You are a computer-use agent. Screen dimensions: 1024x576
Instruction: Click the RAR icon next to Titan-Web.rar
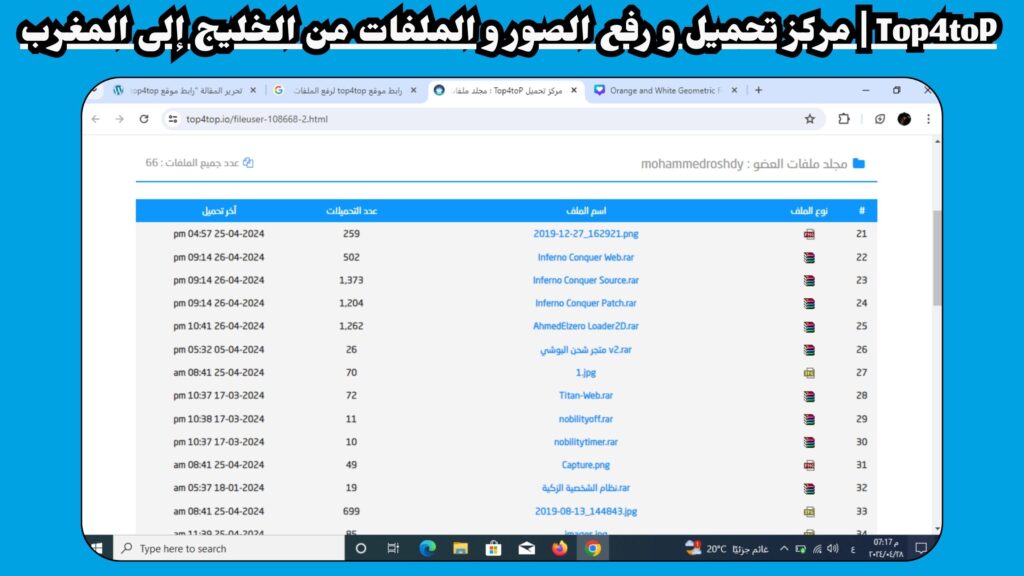(x=808, y=395)
